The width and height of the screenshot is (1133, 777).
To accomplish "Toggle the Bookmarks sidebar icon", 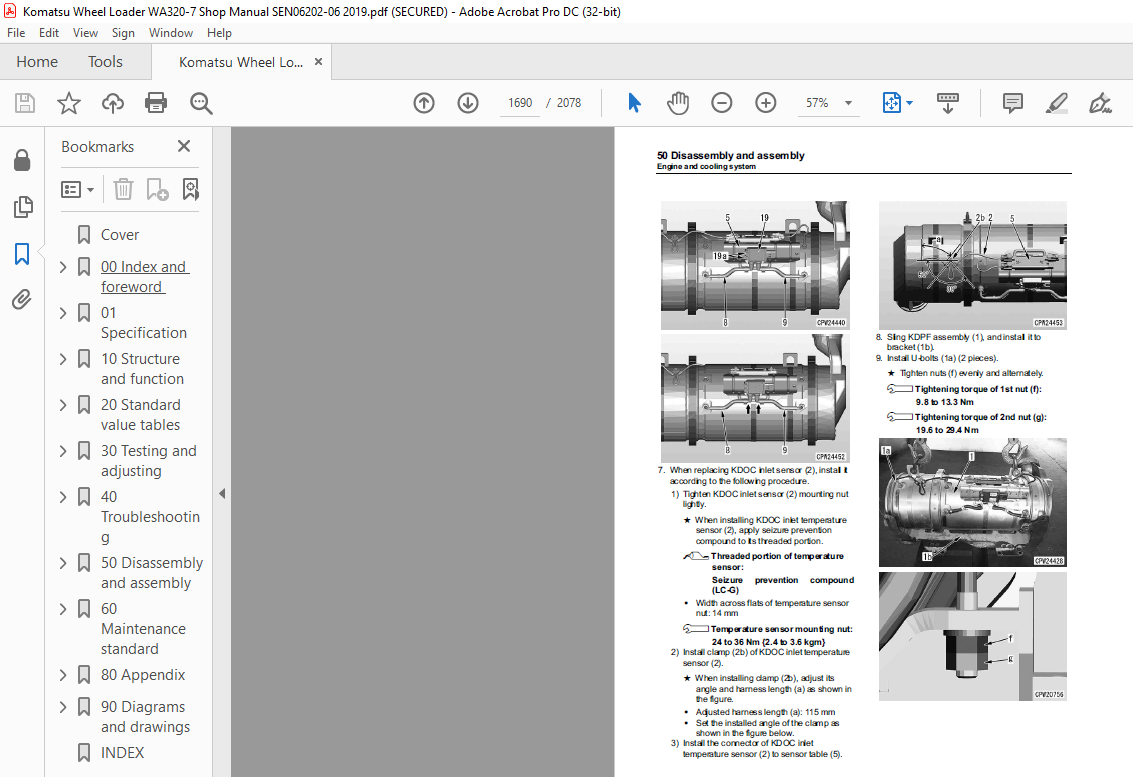I will (x=22, y=254).
